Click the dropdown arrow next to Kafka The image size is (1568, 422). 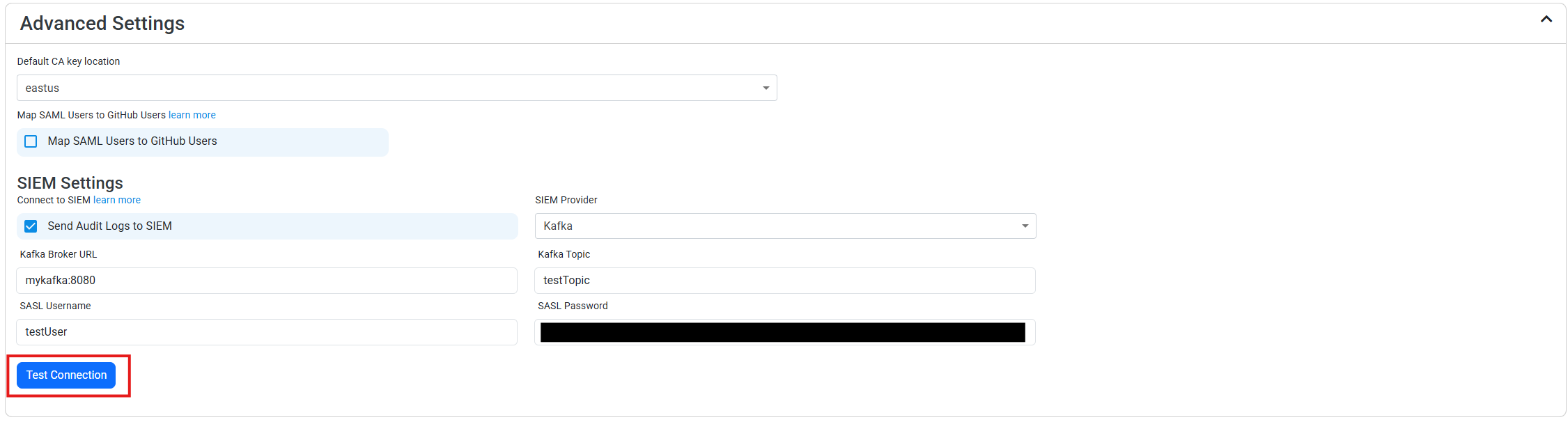pyautogui.click(x=1025, y=226)
